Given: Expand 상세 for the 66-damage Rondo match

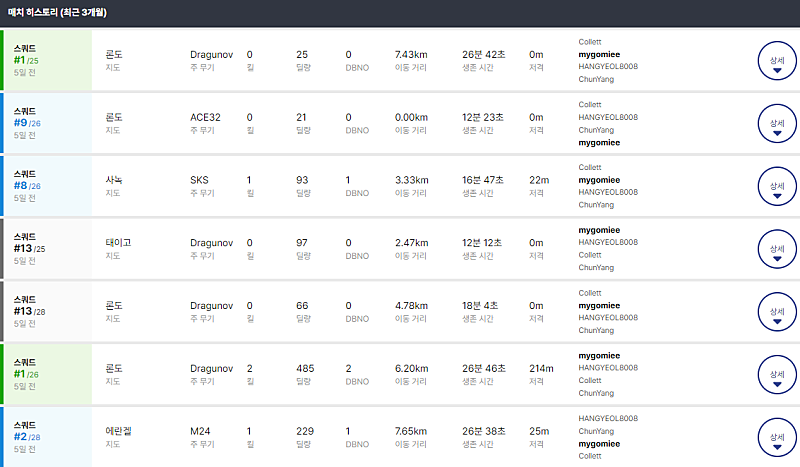Looking at the screenshot, I should (777, 312).
